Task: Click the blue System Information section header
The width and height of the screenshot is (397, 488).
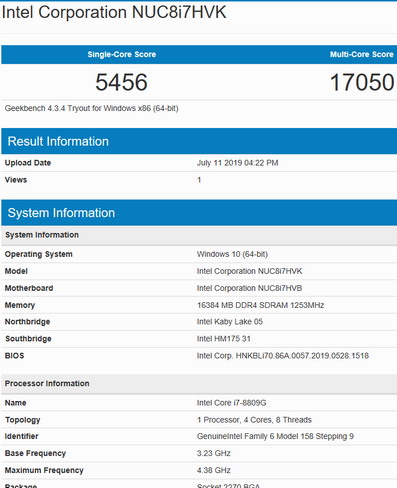Action: pyautogui.click(x=199, y=213)
